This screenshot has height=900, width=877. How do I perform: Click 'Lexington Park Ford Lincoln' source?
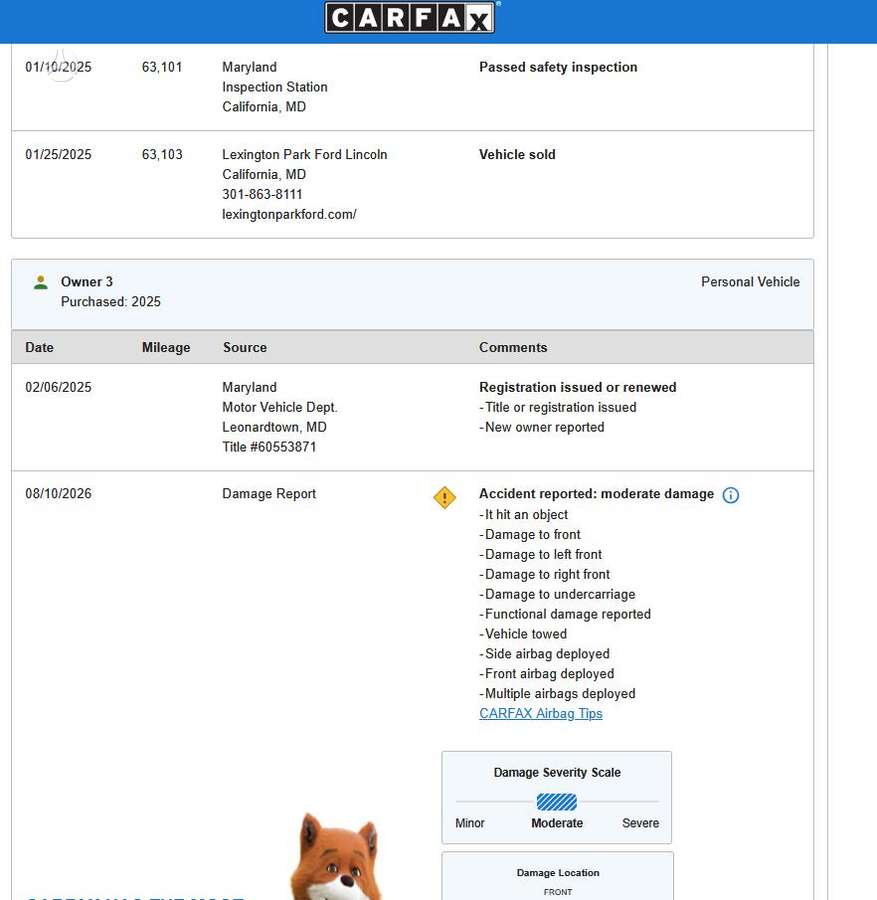(305, 154)
